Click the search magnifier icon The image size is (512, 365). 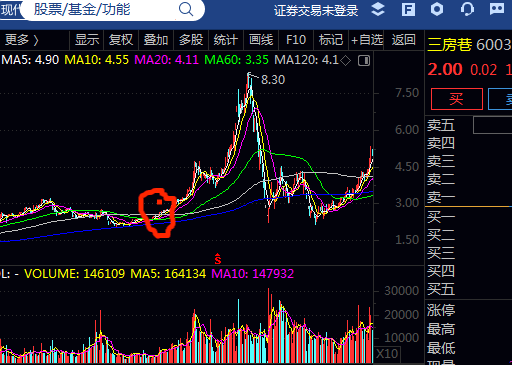[x=186, y=9]
